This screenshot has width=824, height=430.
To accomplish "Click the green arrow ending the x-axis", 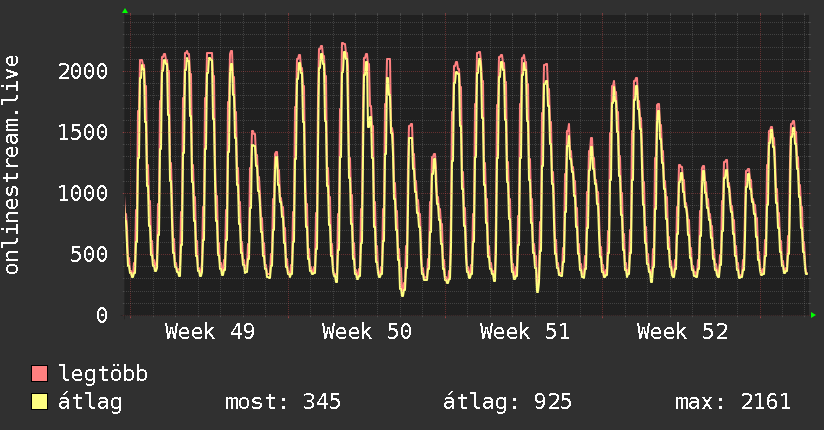I will [814, 315].
